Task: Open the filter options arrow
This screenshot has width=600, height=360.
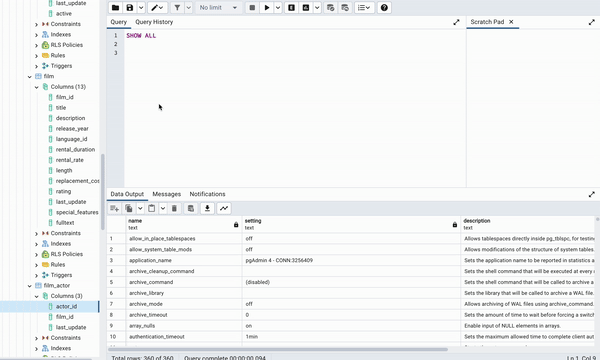Action: 188,7
